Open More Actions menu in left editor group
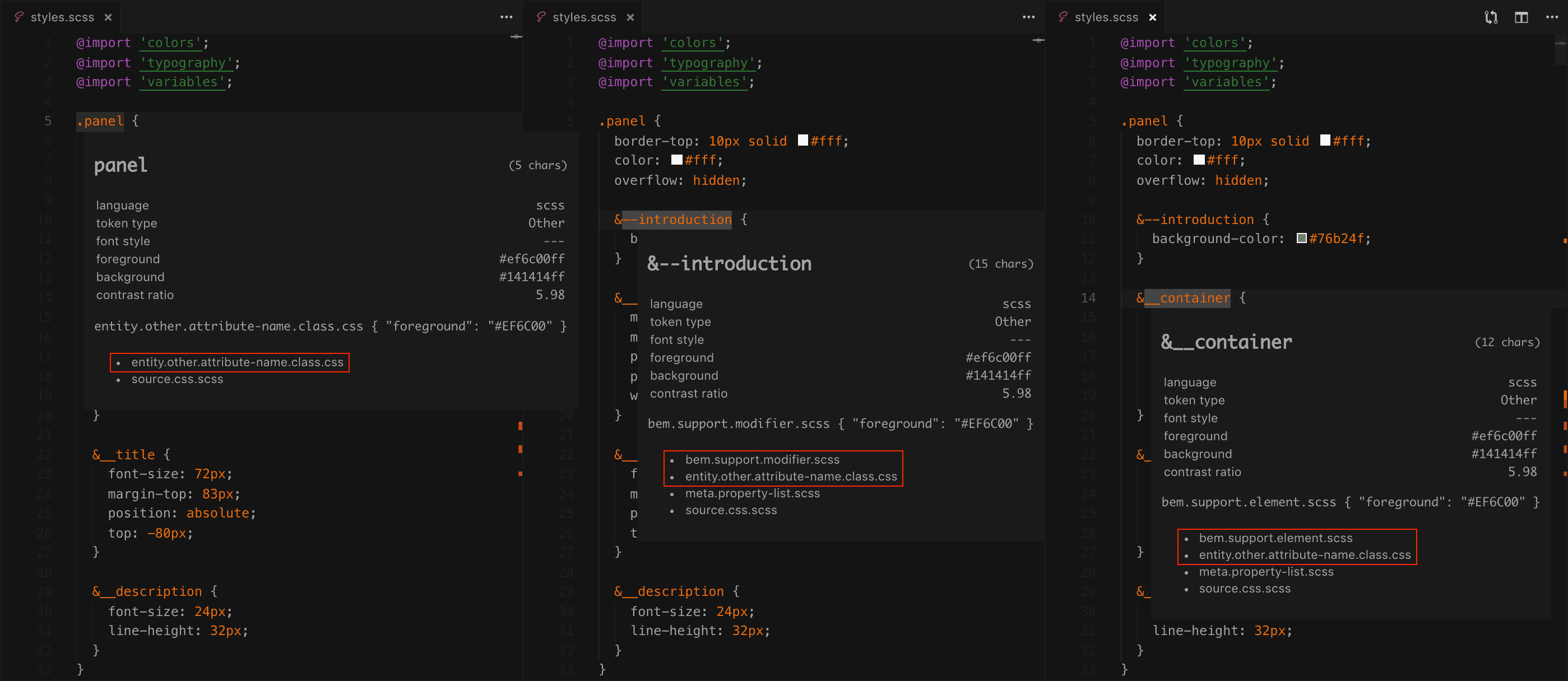1568x681 pixels. pos(506,17)
